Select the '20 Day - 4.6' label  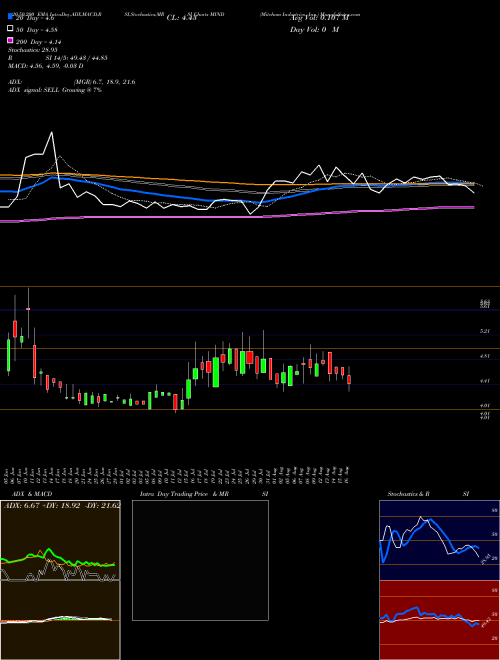click(35, 18)
